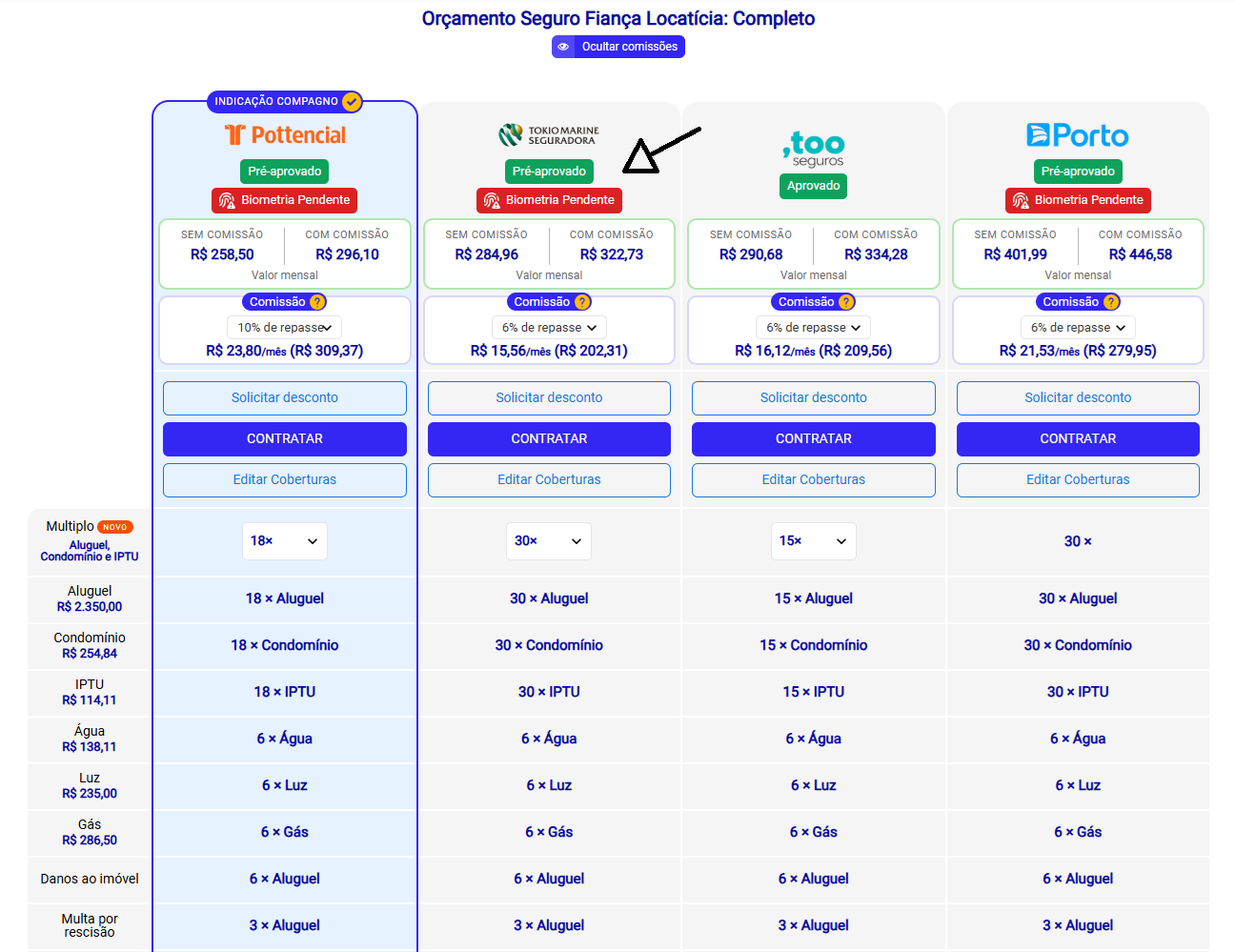Click Editar Coberturas for Tokio Marine
The image size is (1235, 952).
pos(549,480)
